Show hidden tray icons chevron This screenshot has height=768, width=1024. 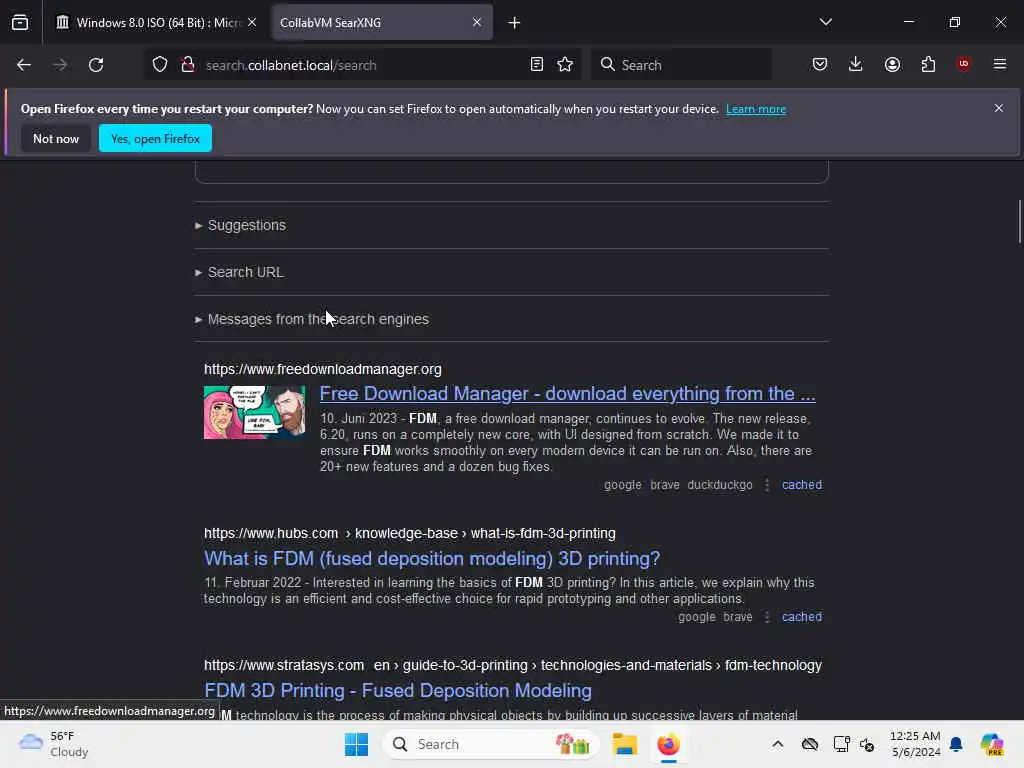point(778,744)
